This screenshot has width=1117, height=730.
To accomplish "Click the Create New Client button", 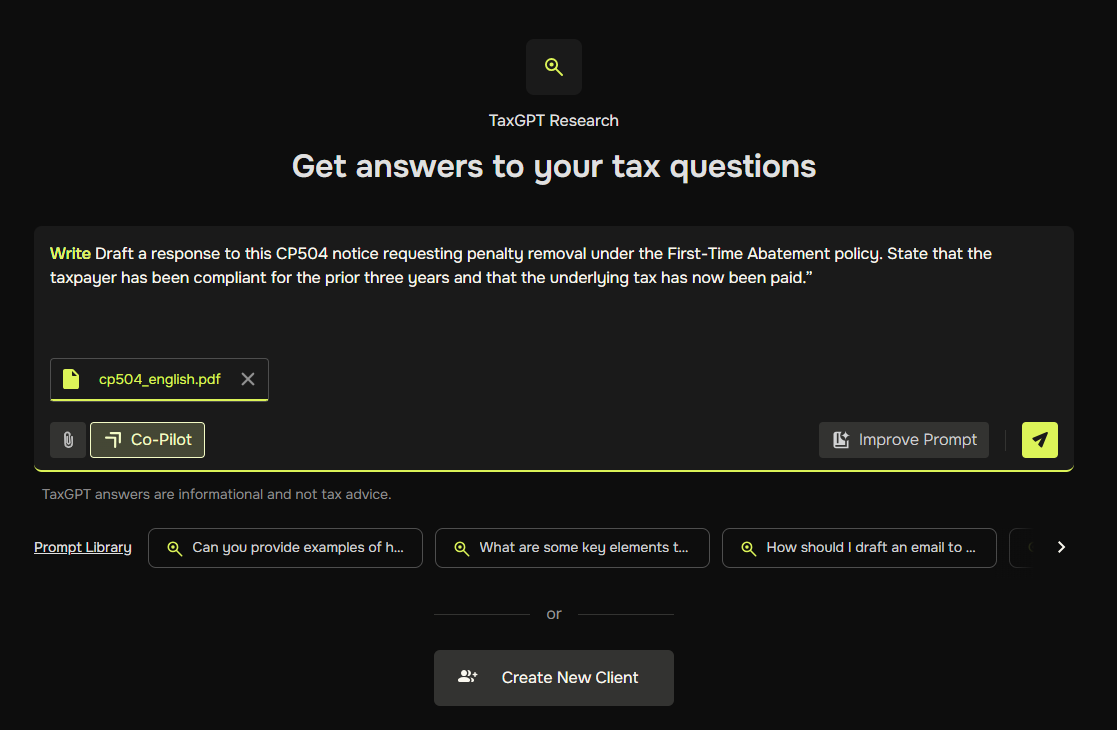I will (x=554, y=678).
